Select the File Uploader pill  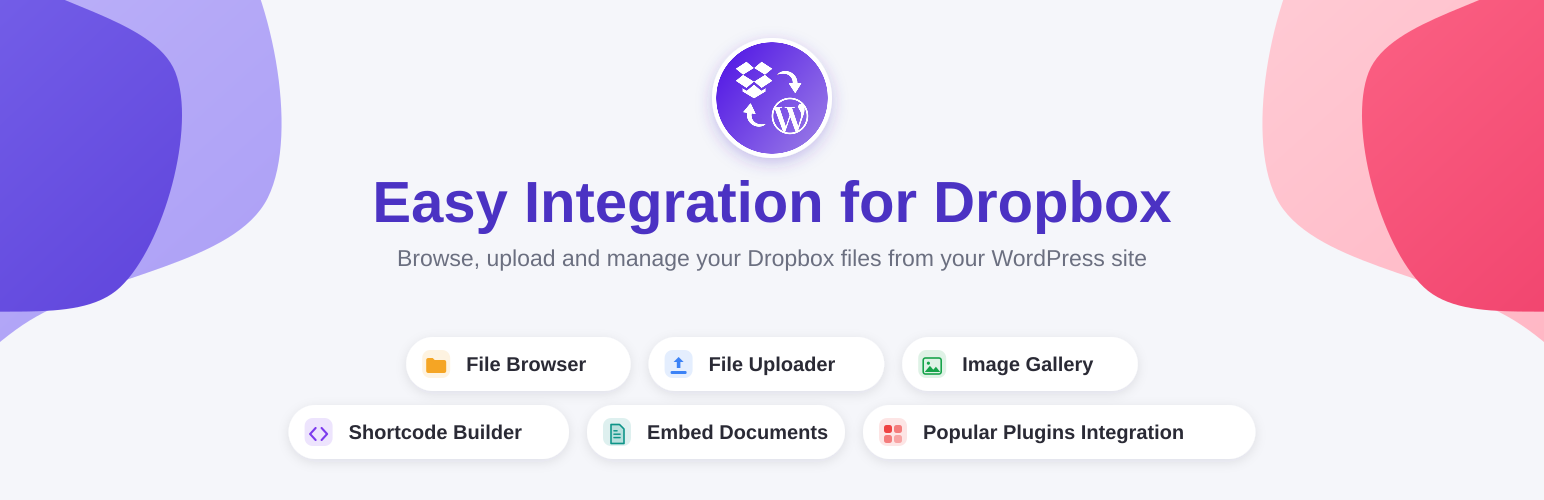pos(766,364)
